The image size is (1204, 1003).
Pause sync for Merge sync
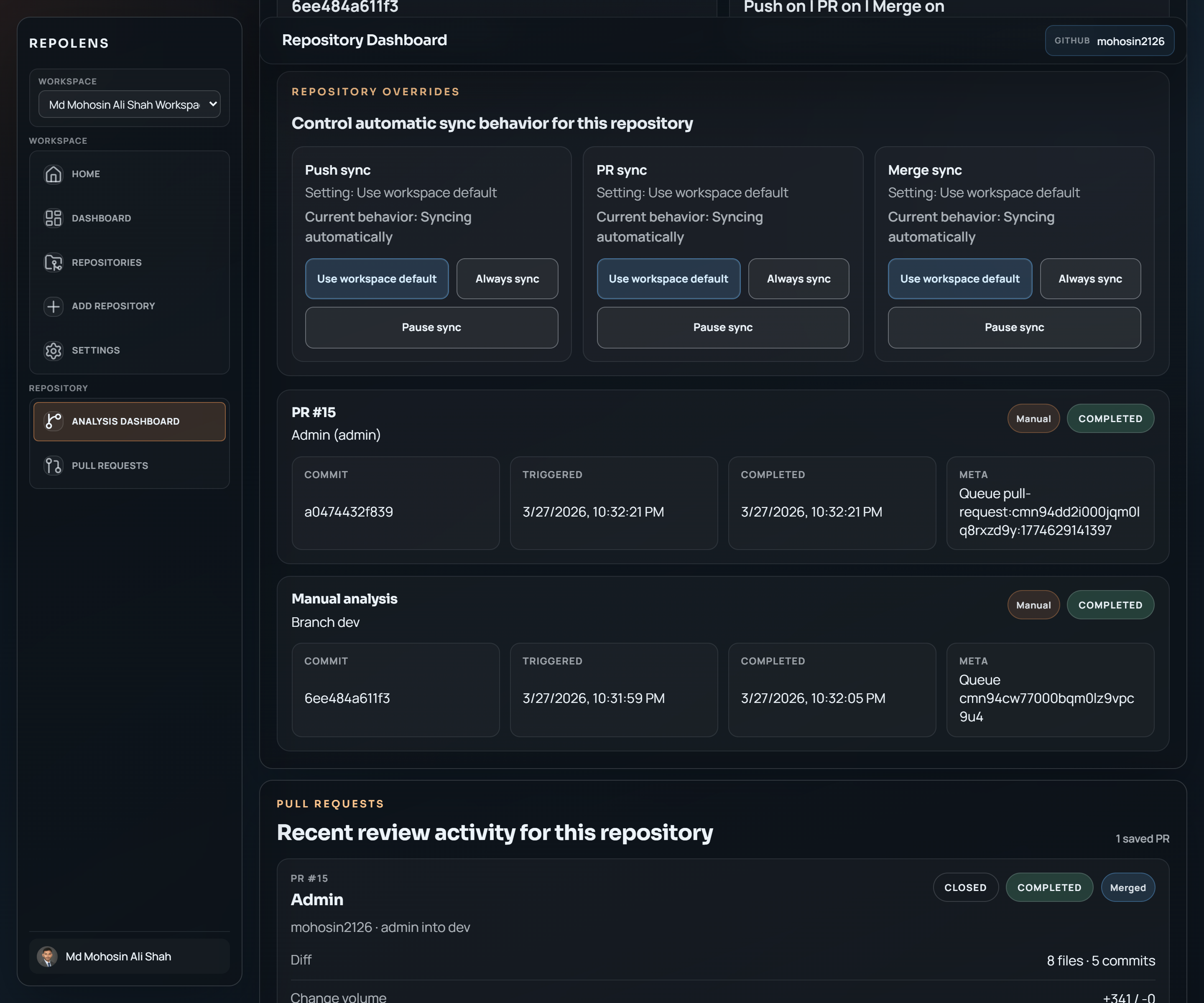pos(1014,327)
